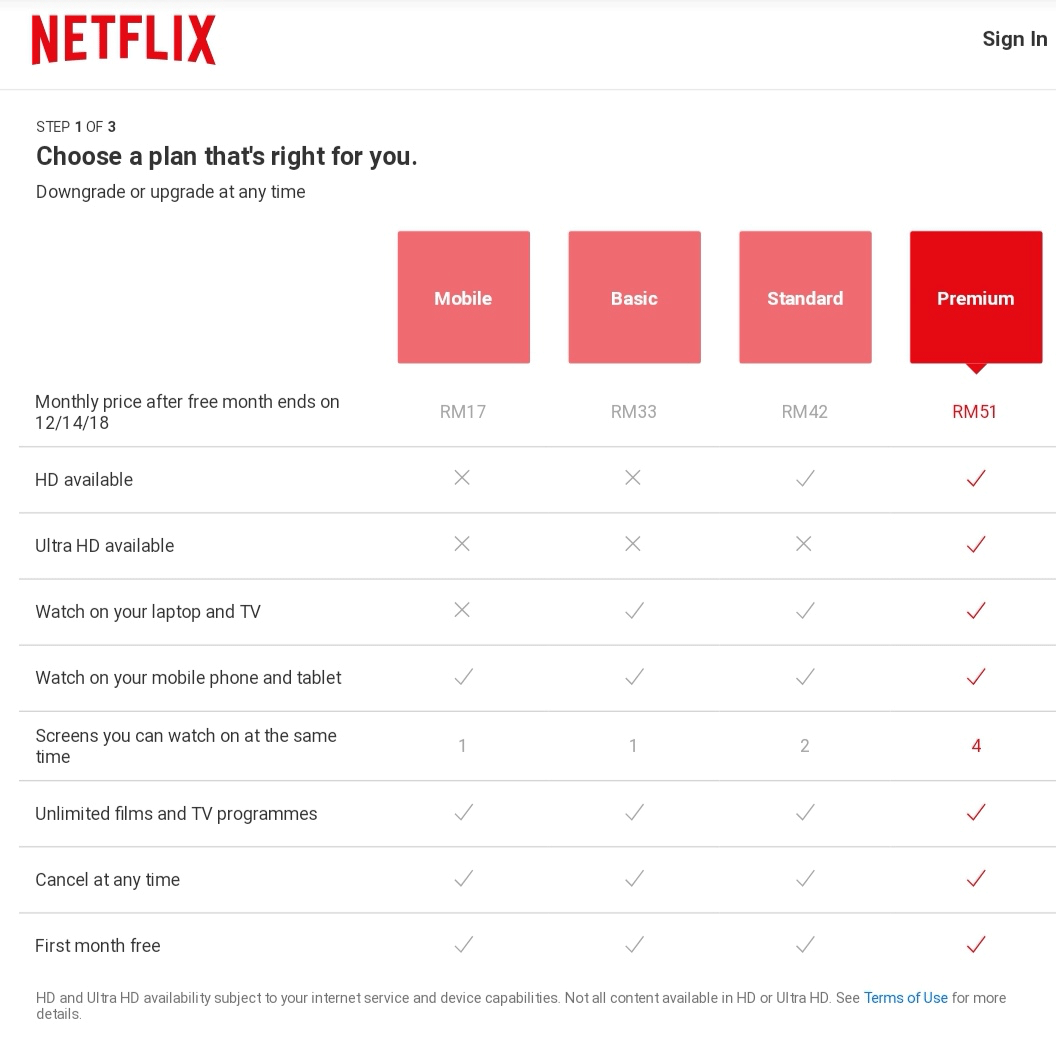Choose the Standard plan tile

pyautogui.click(x=805, y=298)
